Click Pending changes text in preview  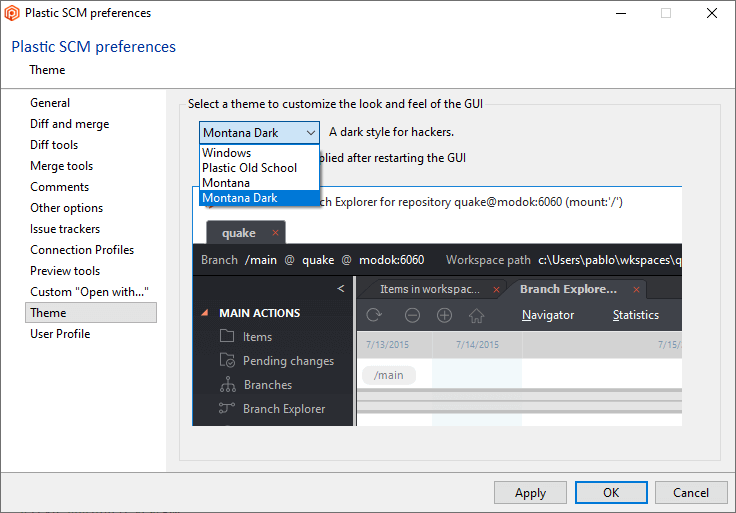(289, 361)
